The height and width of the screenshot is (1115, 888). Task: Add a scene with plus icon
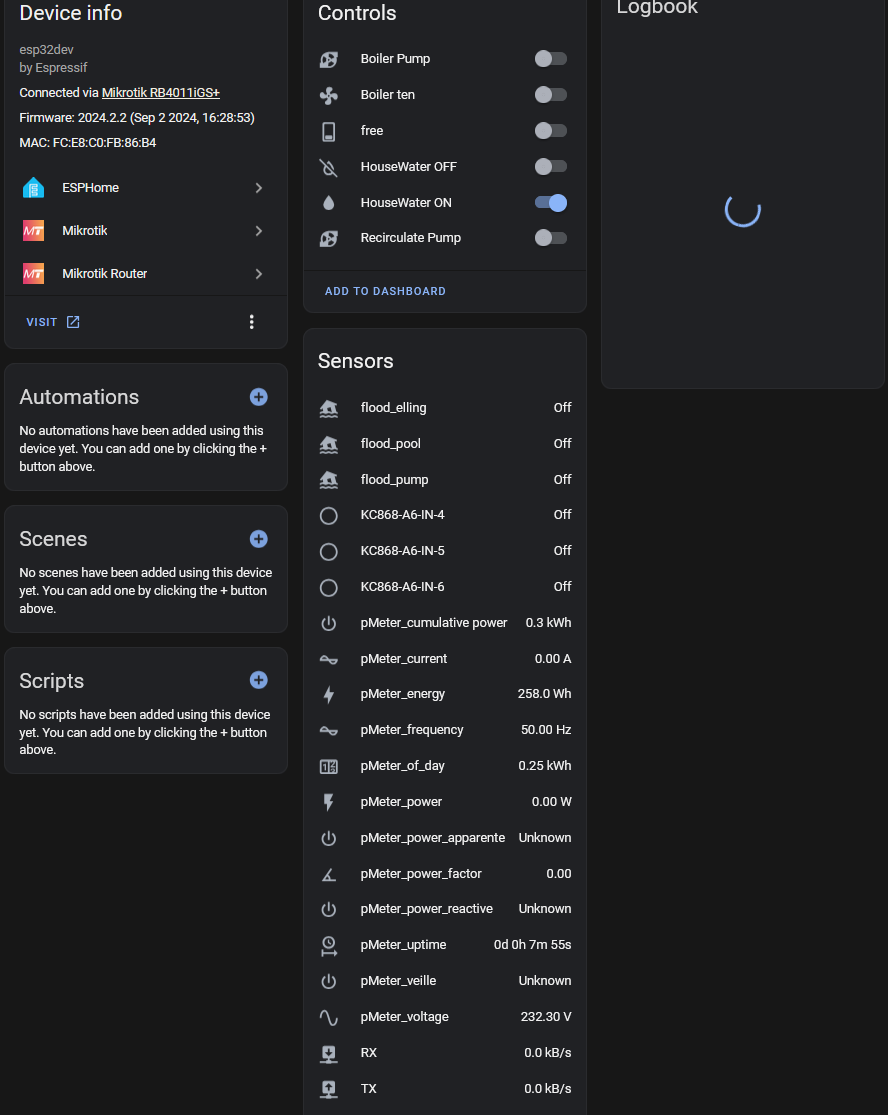258,539
